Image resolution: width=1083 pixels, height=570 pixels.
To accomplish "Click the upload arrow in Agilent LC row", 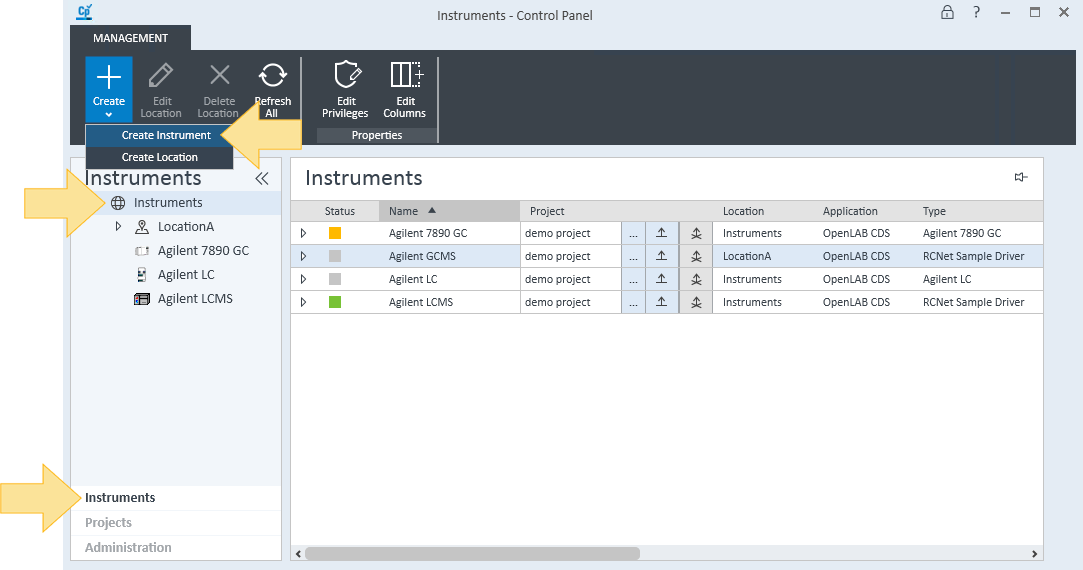I will [662, 279].
